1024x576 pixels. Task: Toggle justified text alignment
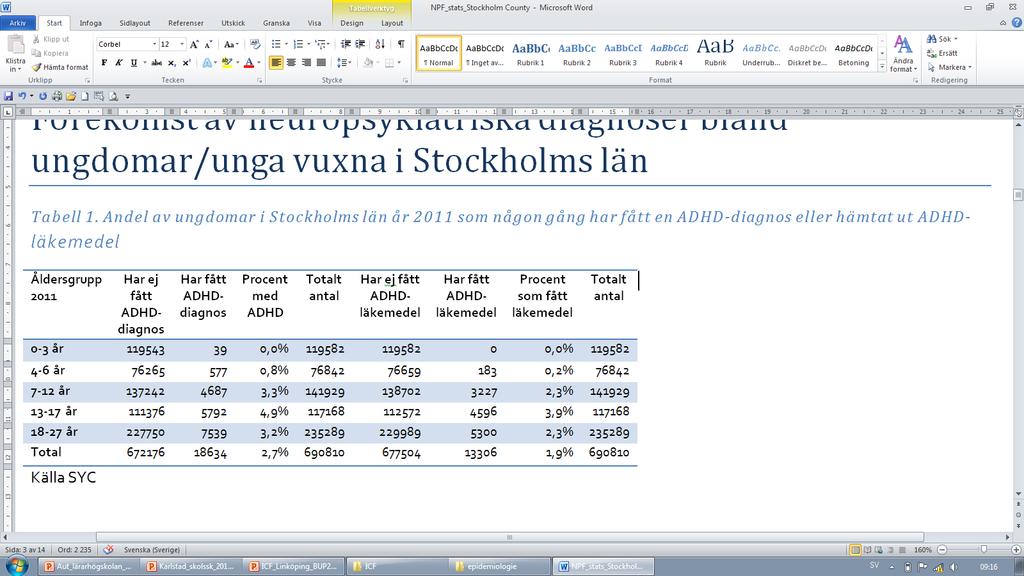[x=321, y=63]
